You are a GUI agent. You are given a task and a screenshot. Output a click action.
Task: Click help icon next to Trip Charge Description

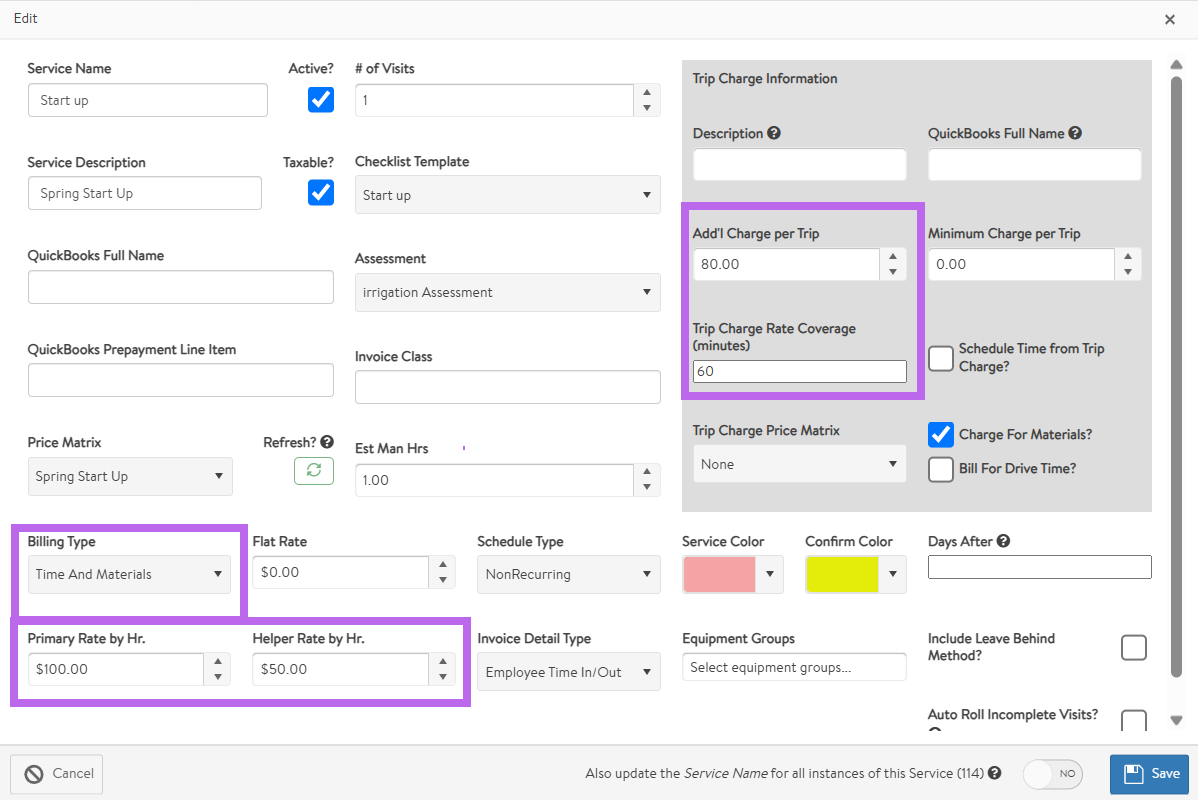pyautogui.click(x=774, y=133)
